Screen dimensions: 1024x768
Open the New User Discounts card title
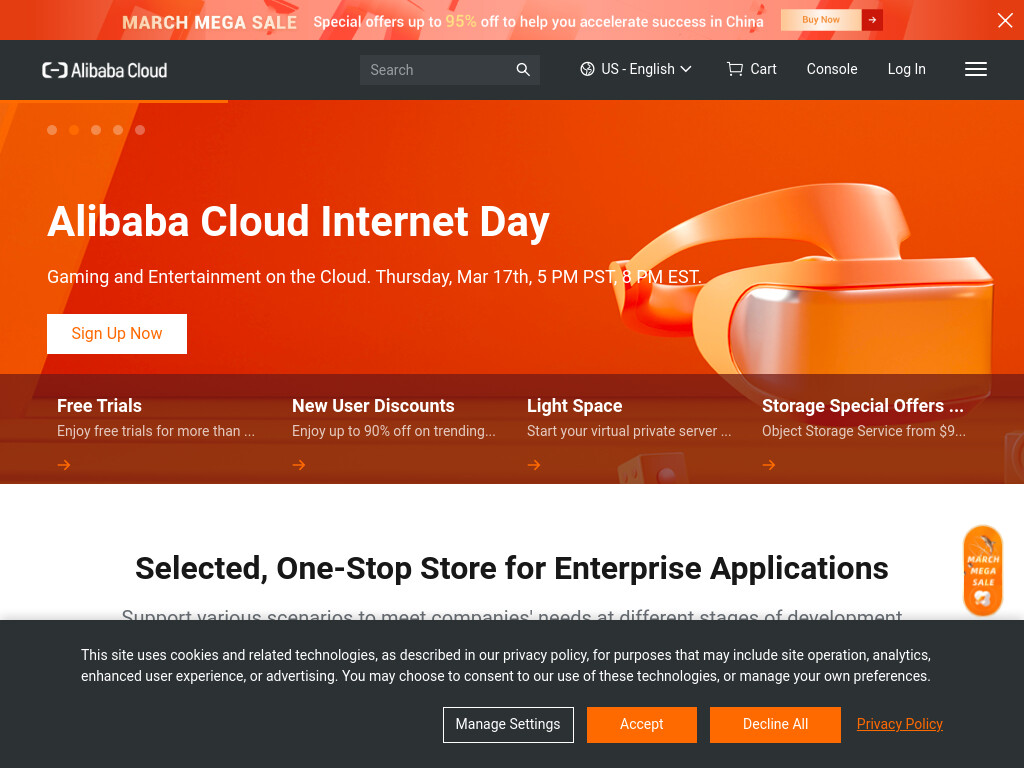point(373,406)
